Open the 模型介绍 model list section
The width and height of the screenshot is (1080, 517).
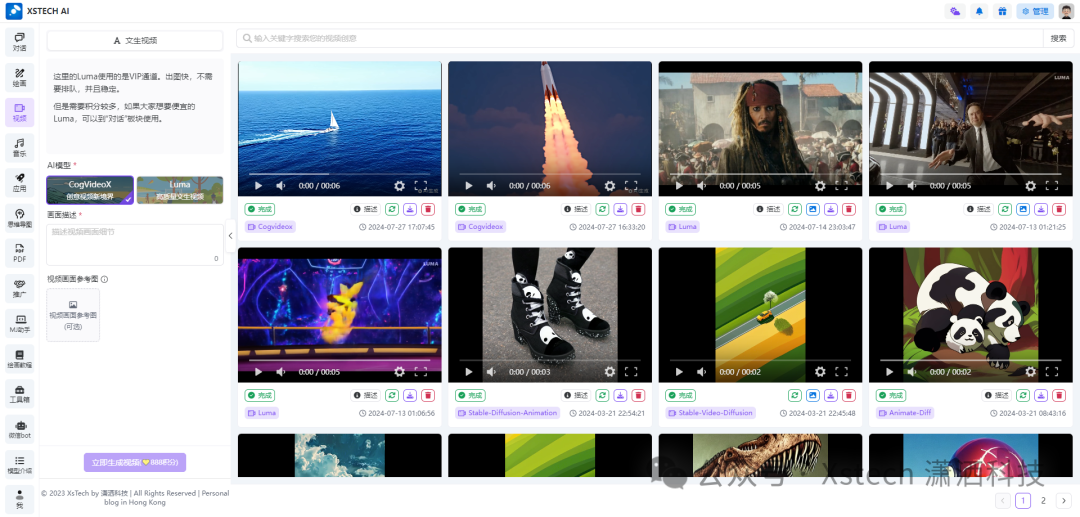[x=19, y=464]
